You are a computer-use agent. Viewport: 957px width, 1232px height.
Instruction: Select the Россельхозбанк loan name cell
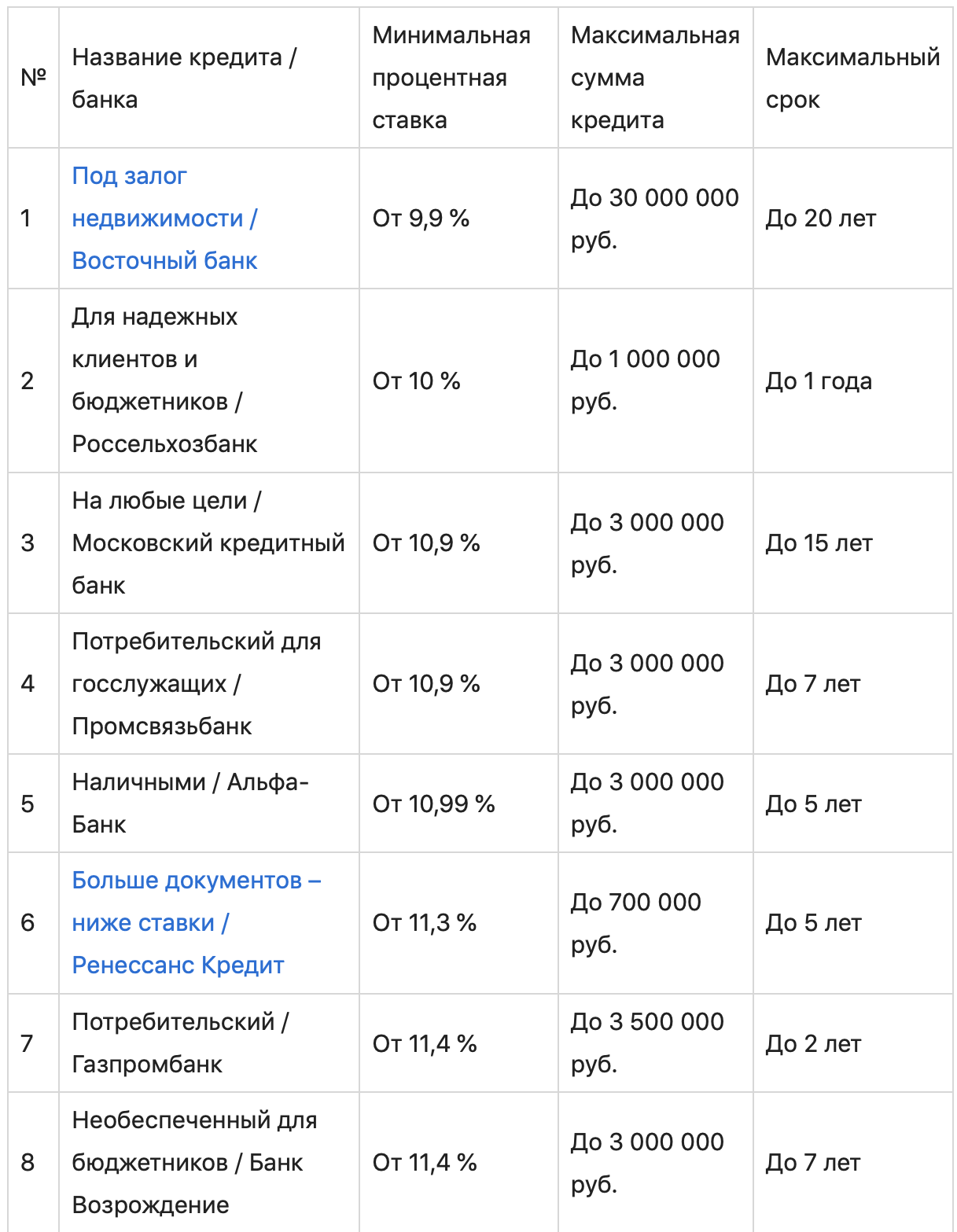tap(164, 381)
